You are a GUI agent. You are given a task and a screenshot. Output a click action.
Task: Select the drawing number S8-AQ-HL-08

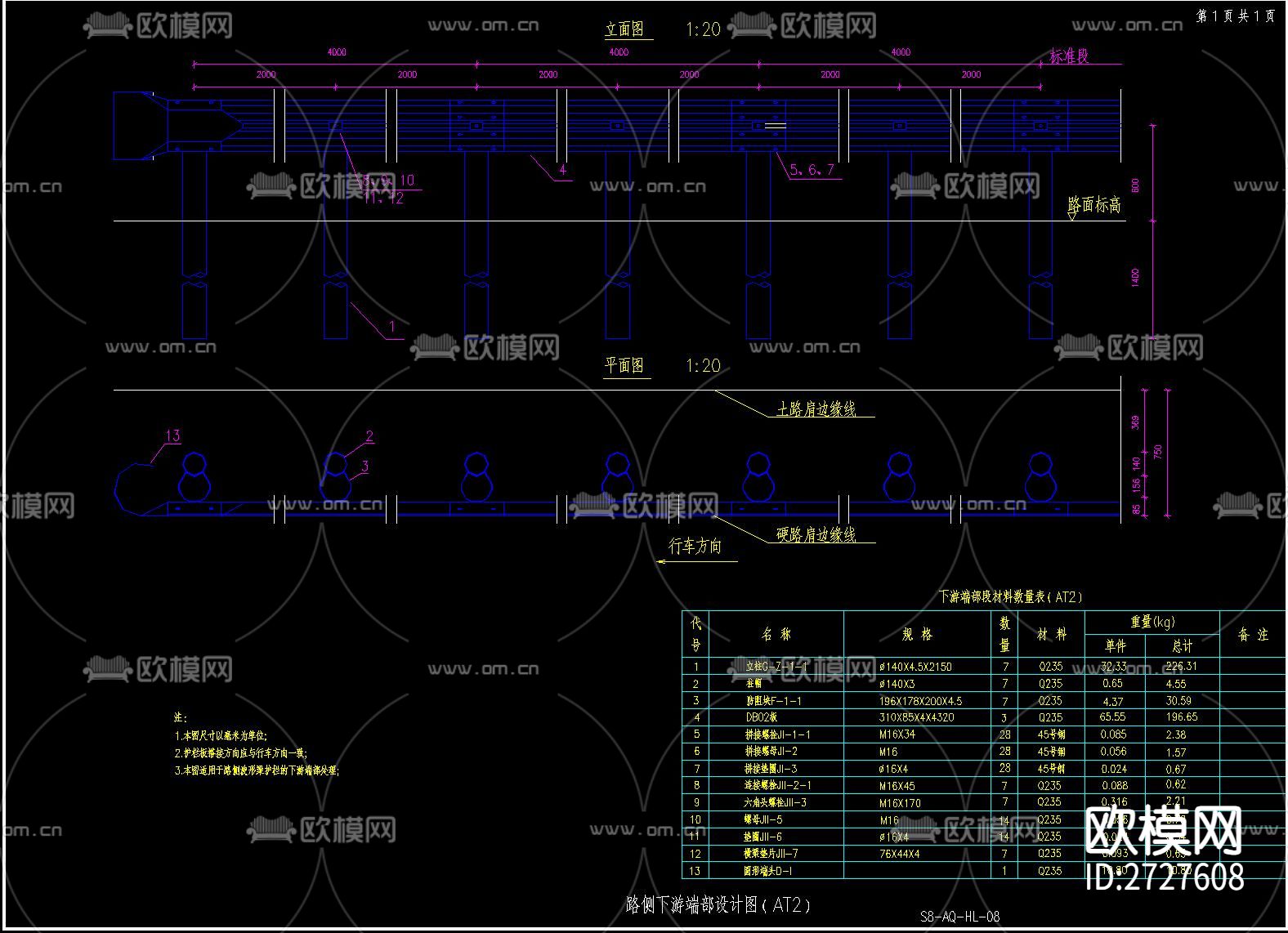coord(959,917)
